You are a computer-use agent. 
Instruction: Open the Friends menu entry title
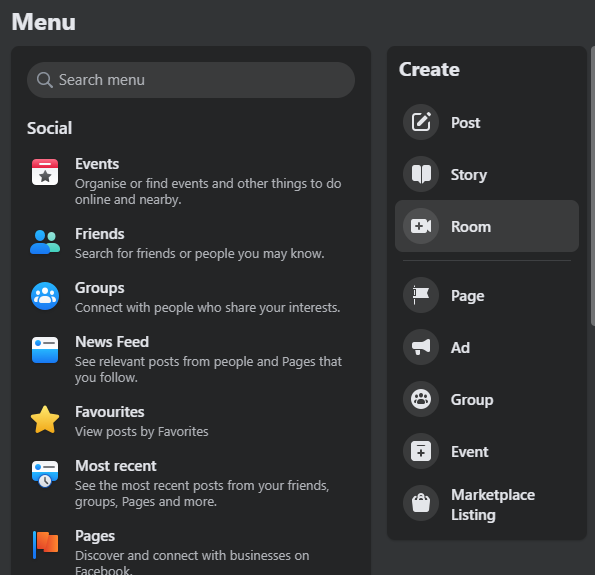click(x=100, y=234)
